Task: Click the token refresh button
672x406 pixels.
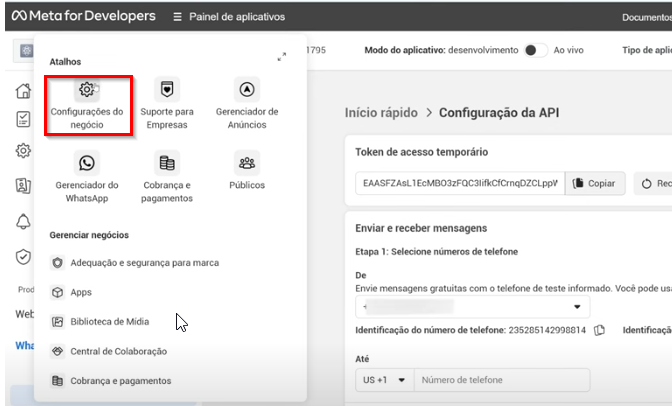Action: coord(653,183)
